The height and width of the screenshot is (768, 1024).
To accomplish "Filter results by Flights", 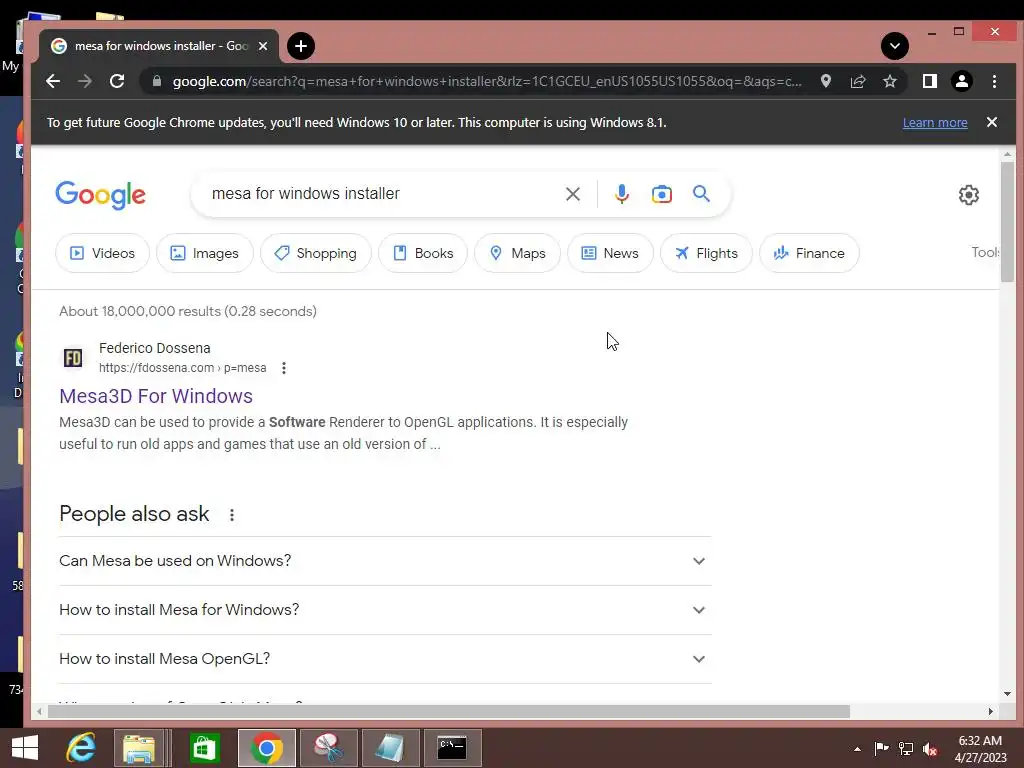I will point(706,253).
